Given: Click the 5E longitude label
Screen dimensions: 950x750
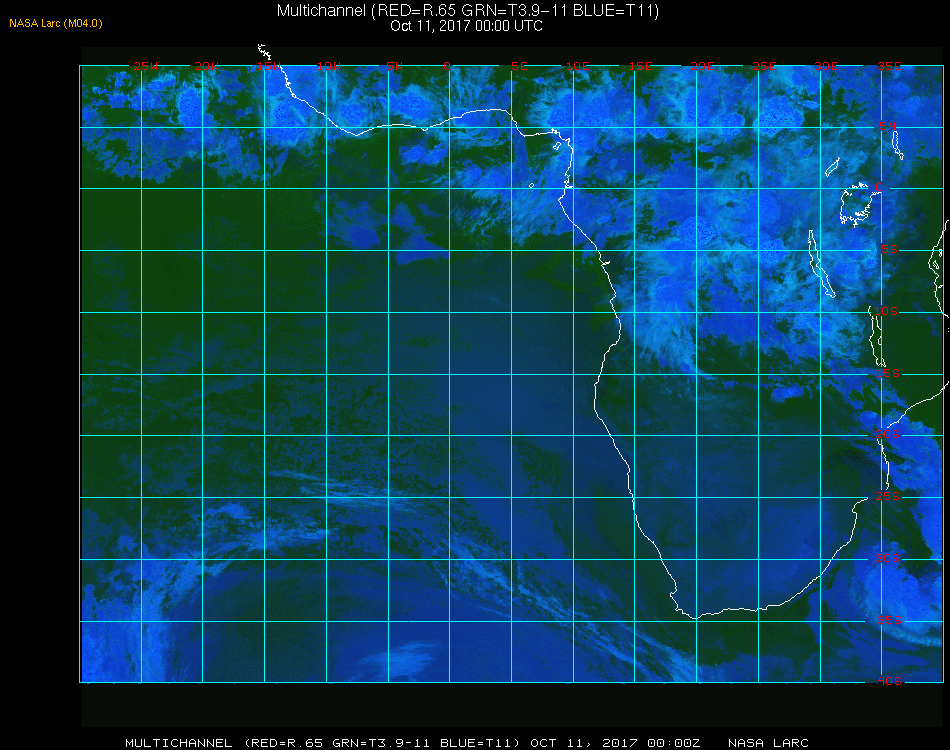Looking at the screenshot, I should pyautogui.click(x=519, y=66).
